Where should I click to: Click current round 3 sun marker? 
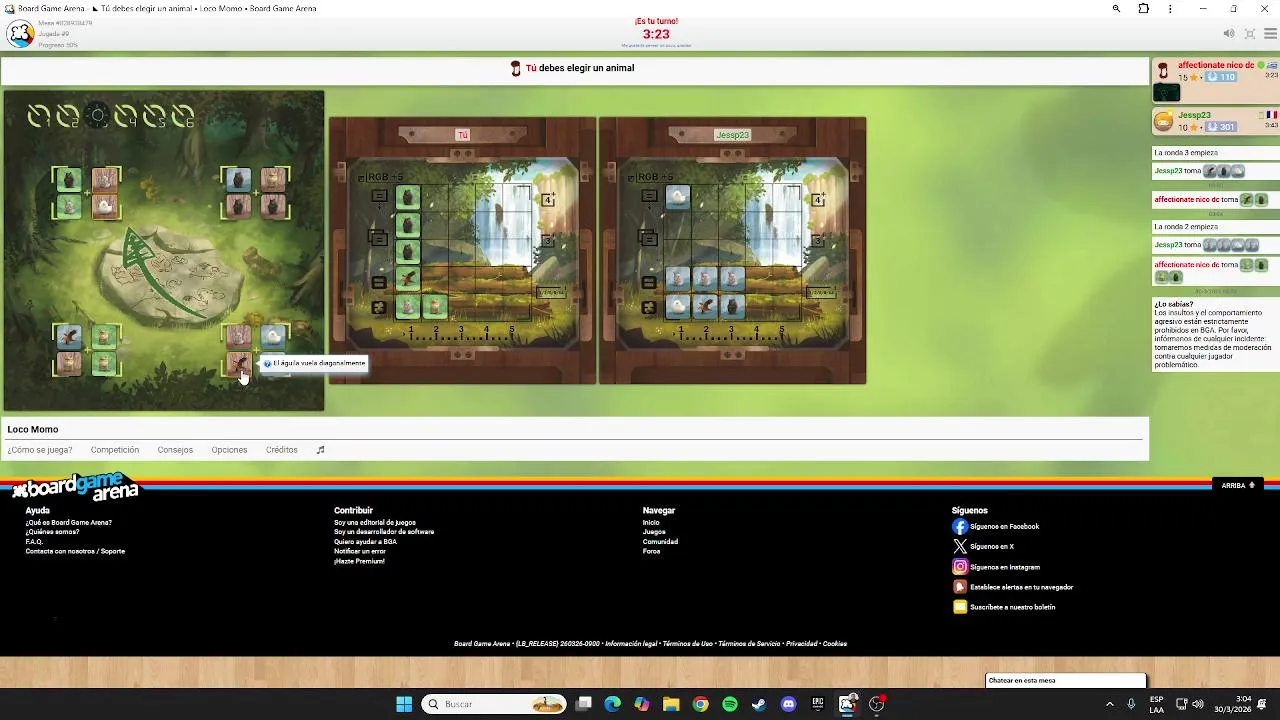pos(96,116)
